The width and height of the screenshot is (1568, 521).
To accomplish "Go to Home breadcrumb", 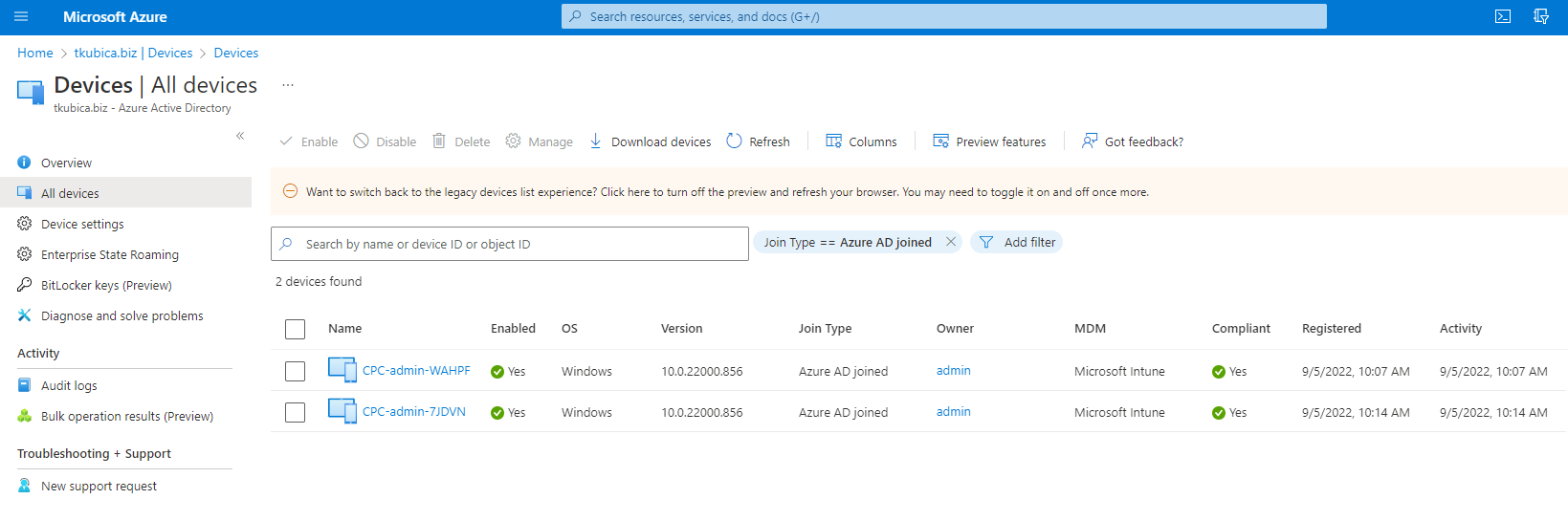I will (35, 53).
